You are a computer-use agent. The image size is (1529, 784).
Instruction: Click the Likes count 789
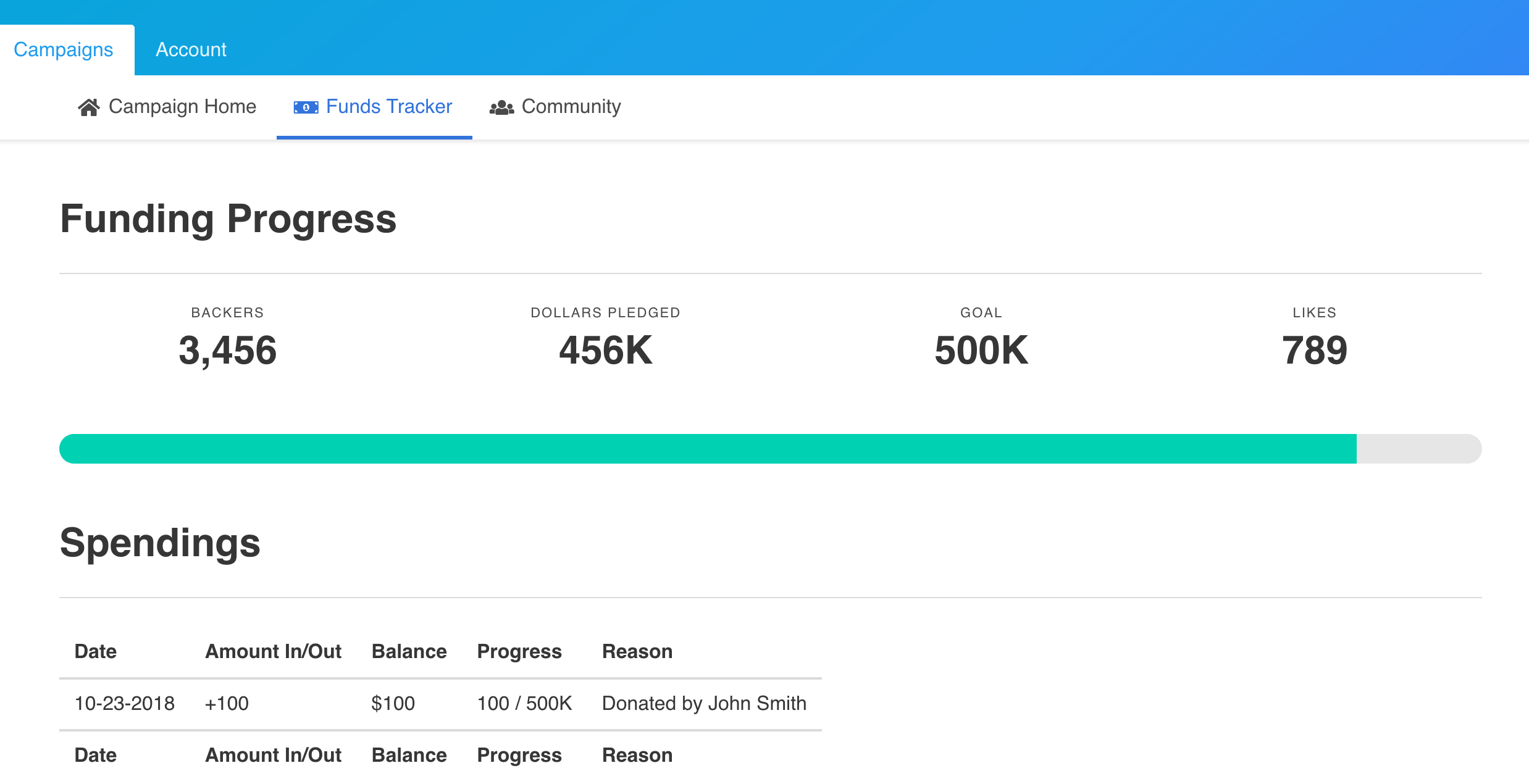click(x=1314, y=350)
